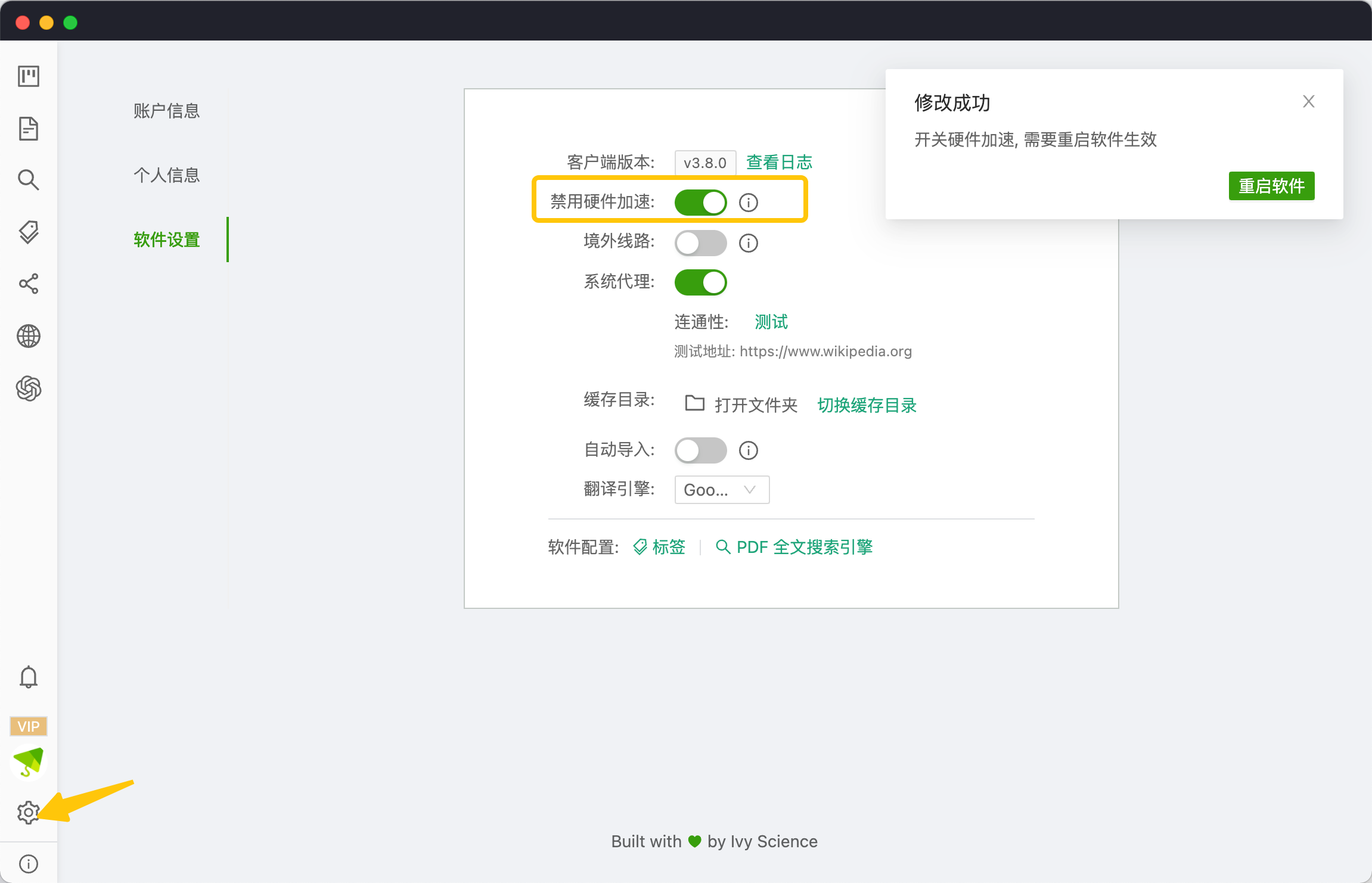
Task: Click the 重启软件 button
Action: (x=1272, y=186)
